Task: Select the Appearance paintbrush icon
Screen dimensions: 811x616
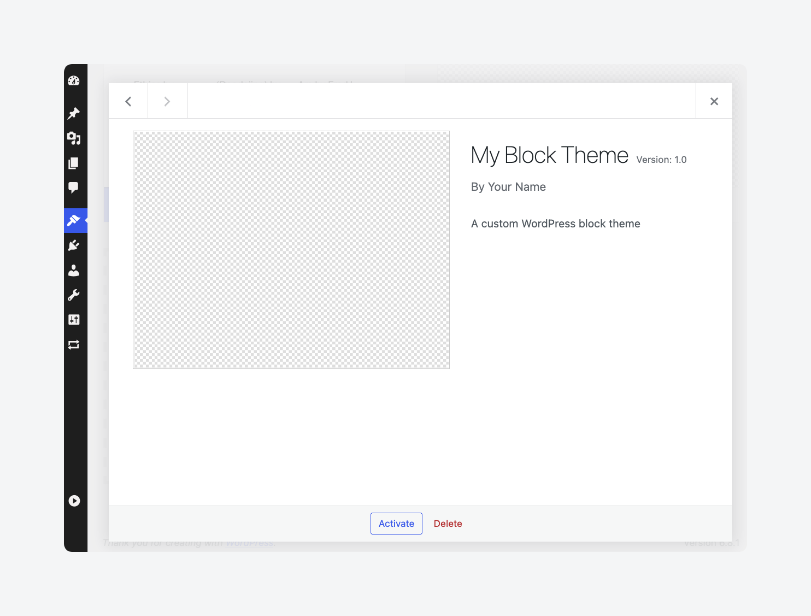Action: [74, 220]
